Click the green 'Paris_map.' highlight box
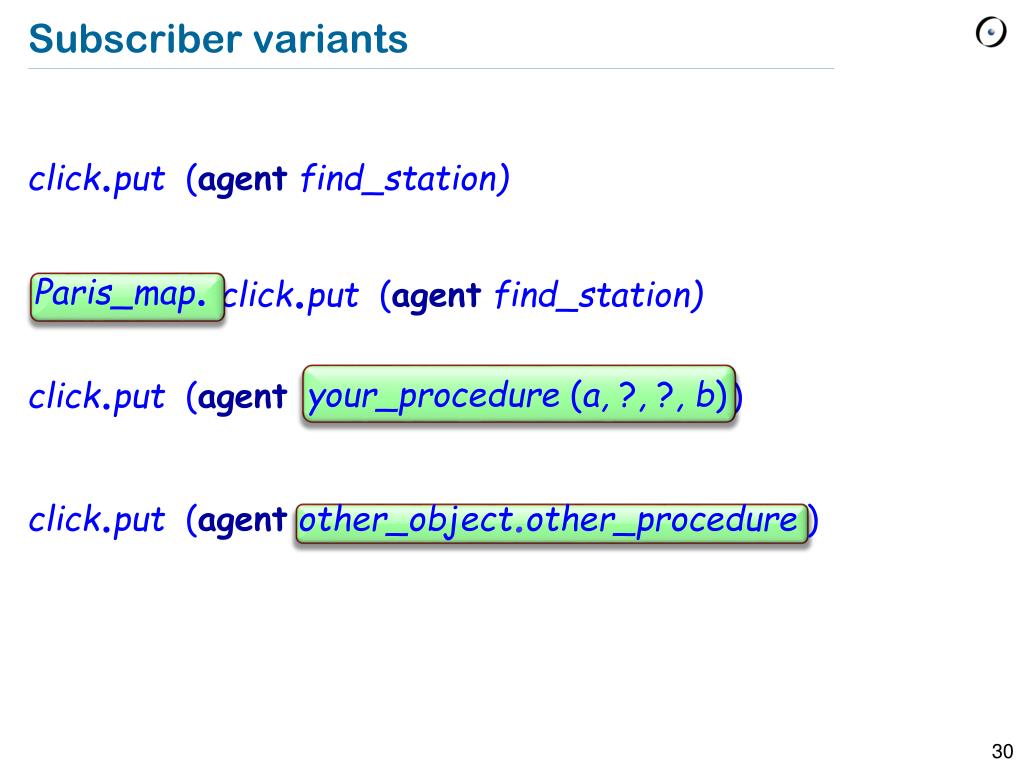Viewport: 1024px width, 768px height. coord(127,296)
